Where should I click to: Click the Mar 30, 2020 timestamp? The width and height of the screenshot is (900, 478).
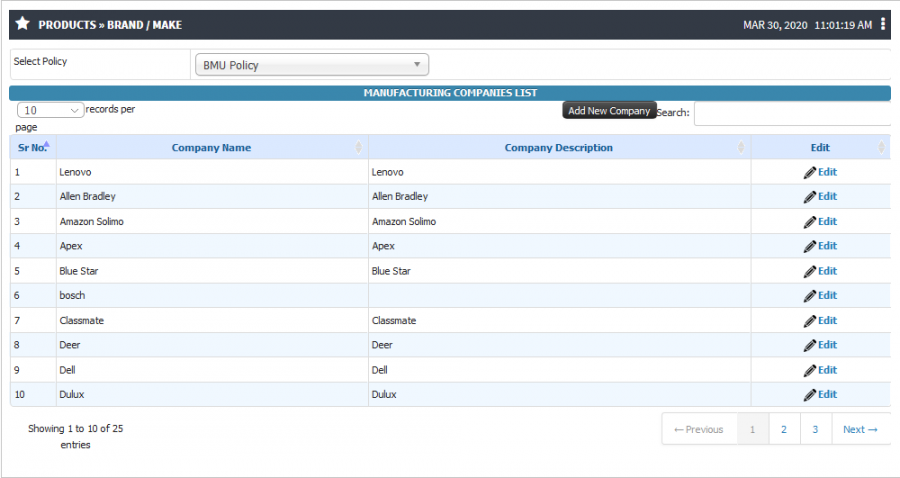tap(808, 25)
